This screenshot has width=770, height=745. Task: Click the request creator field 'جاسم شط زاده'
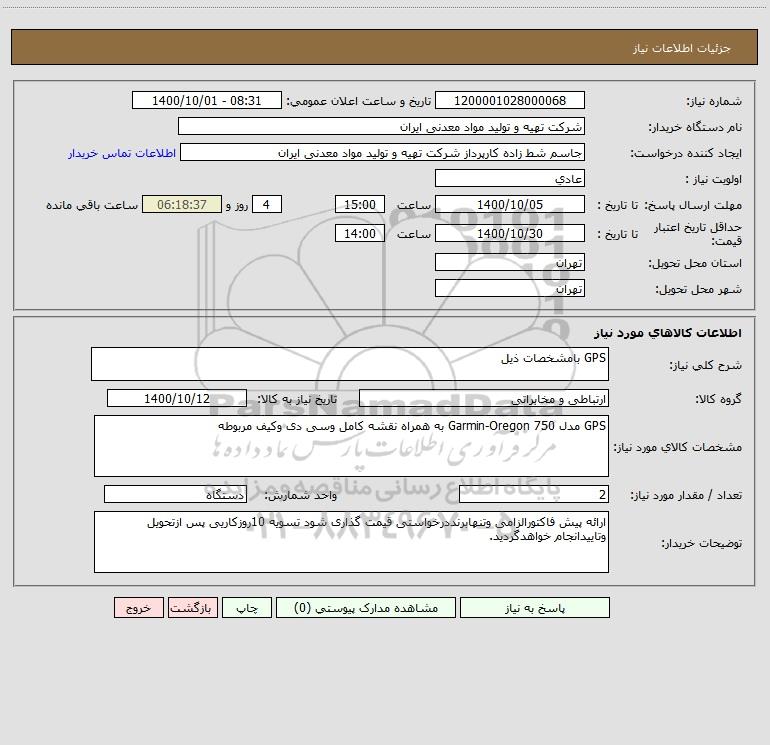(383, 152)
